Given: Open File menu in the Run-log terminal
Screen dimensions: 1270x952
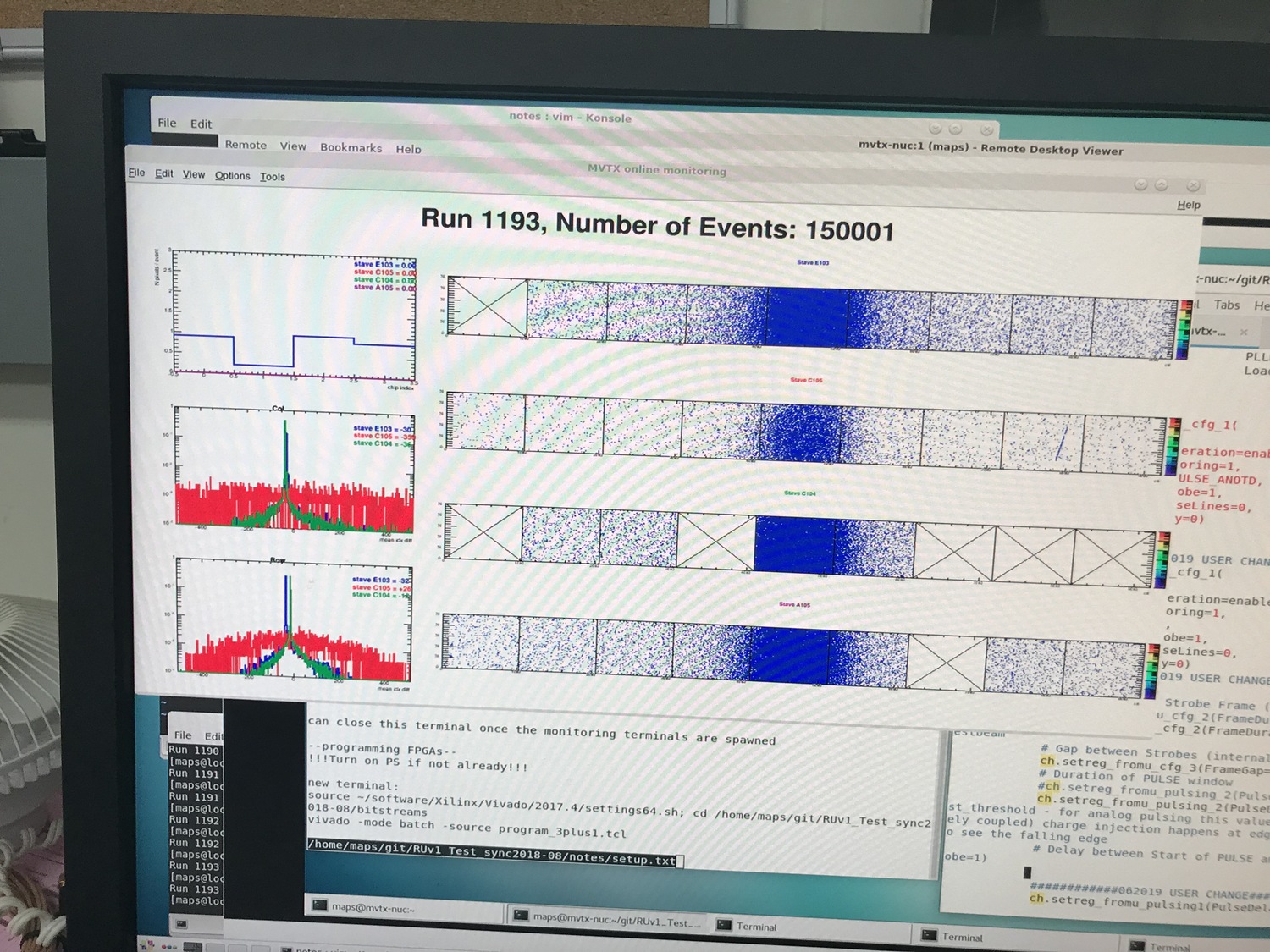Looking at the screenshot, I should [x=183, y=735].
